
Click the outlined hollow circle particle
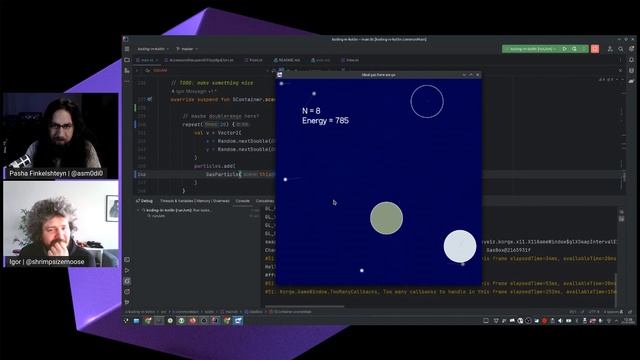(427, 101)
